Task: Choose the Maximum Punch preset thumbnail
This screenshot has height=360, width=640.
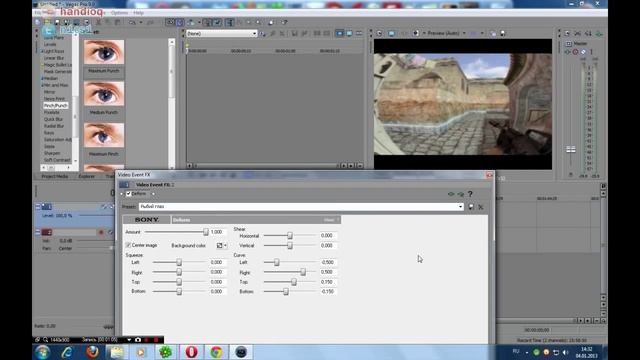Action: click(104, 52)
